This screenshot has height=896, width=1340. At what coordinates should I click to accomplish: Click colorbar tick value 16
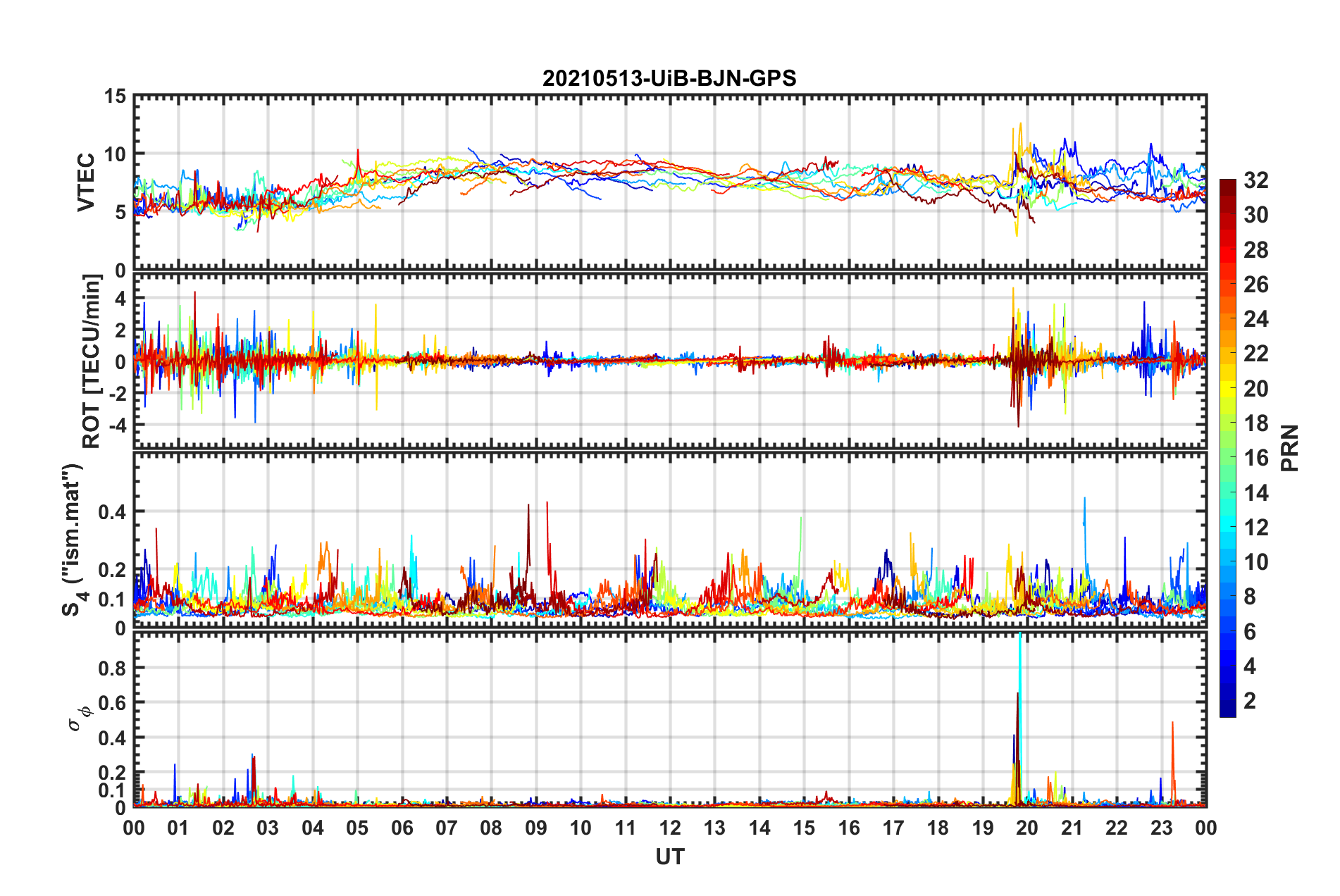click(1256, 458)
